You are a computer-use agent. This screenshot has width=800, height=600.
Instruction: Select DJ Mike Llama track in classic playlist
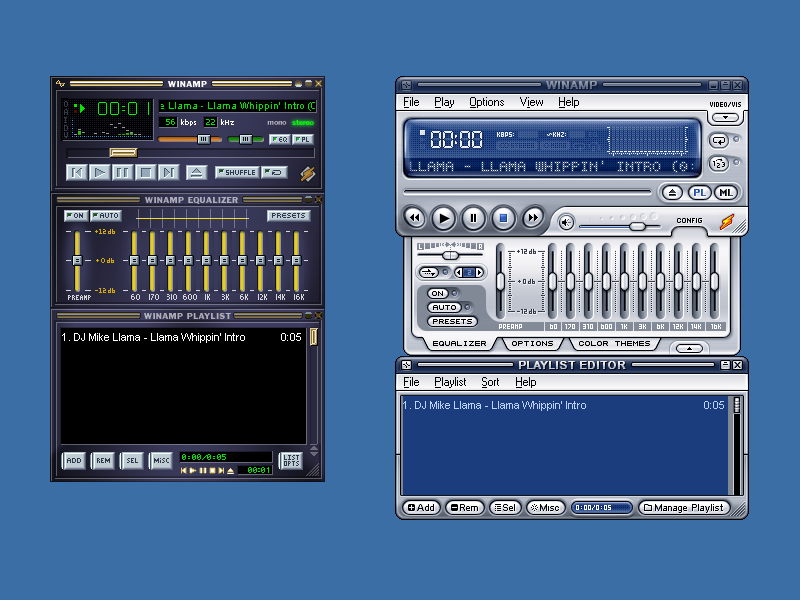click(x=182, y=337)
